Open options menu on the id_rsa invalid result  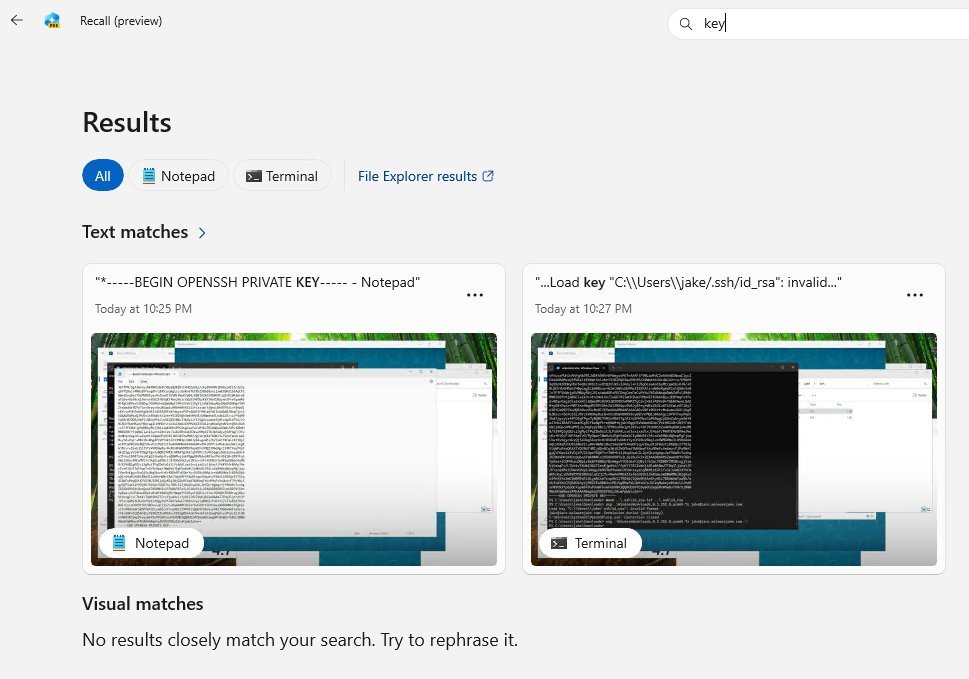(x=915, y=294)
